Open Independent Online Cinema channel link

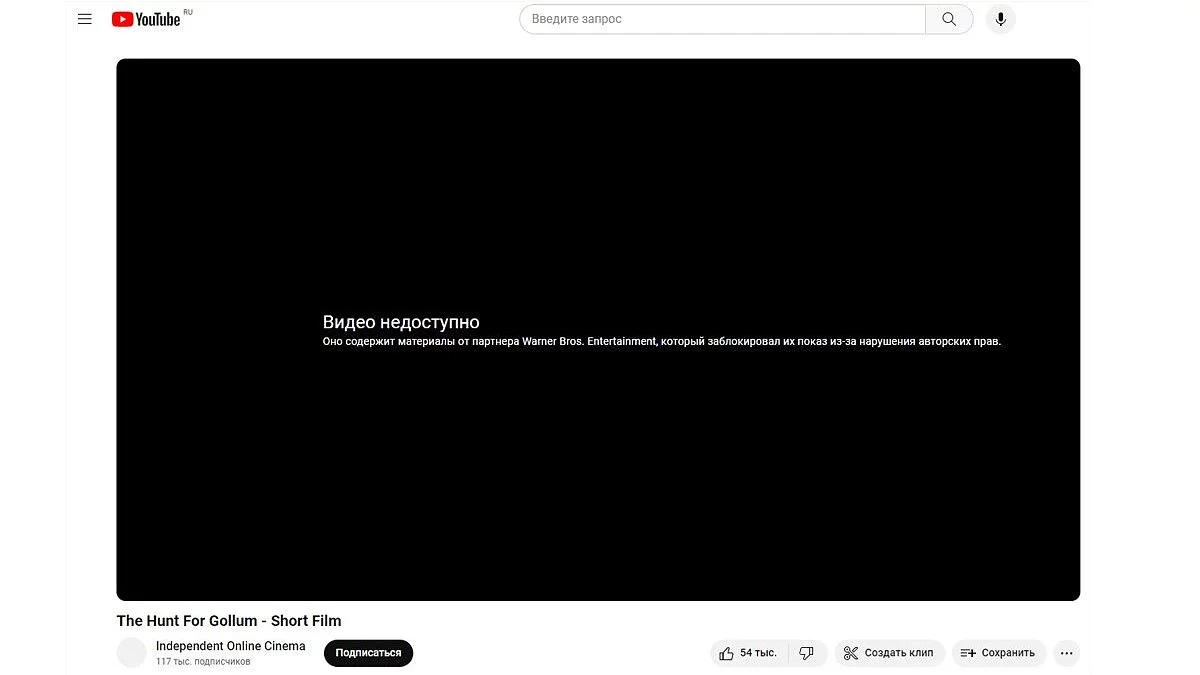pyautogui.click(x=231, y=646)
